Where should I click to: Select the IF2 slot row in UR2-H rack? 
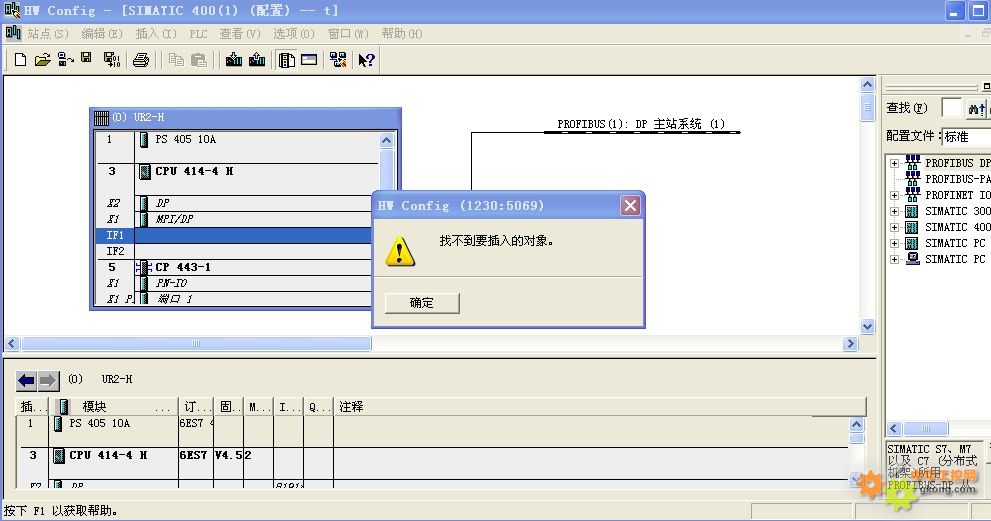click(234, 251)
